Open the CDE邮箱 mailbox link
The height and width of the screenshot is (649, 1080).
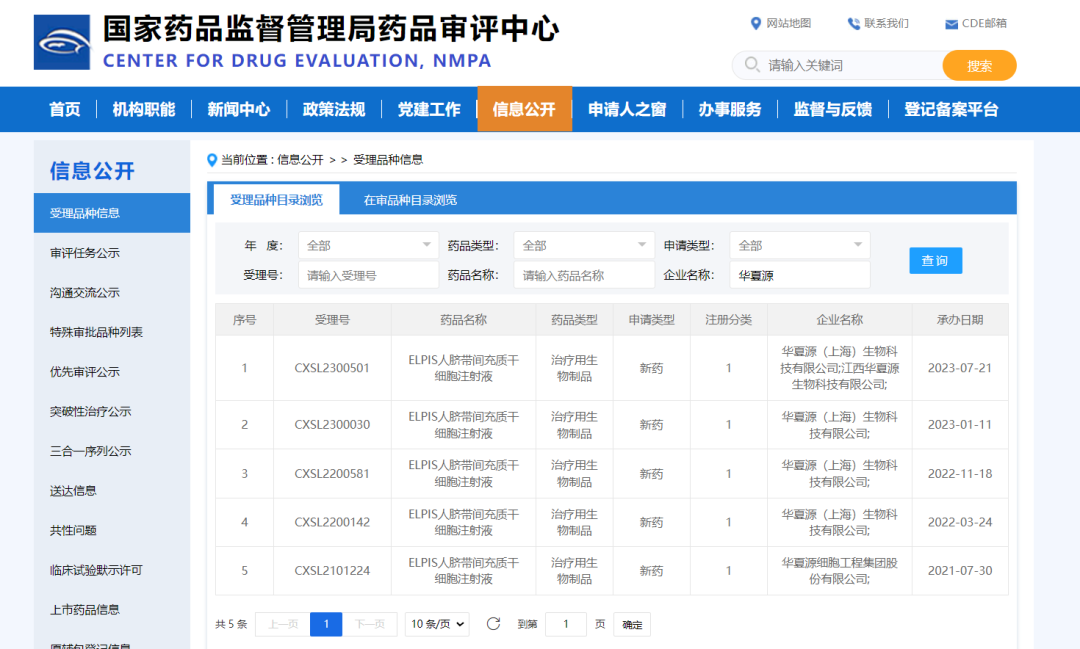[984, 23]
